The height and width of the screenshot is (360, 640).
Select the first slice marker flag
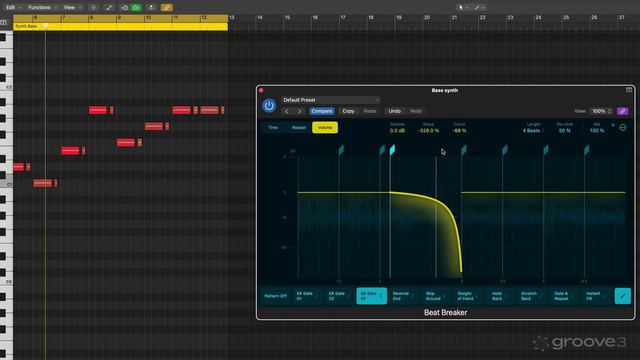tap(341, 150)
